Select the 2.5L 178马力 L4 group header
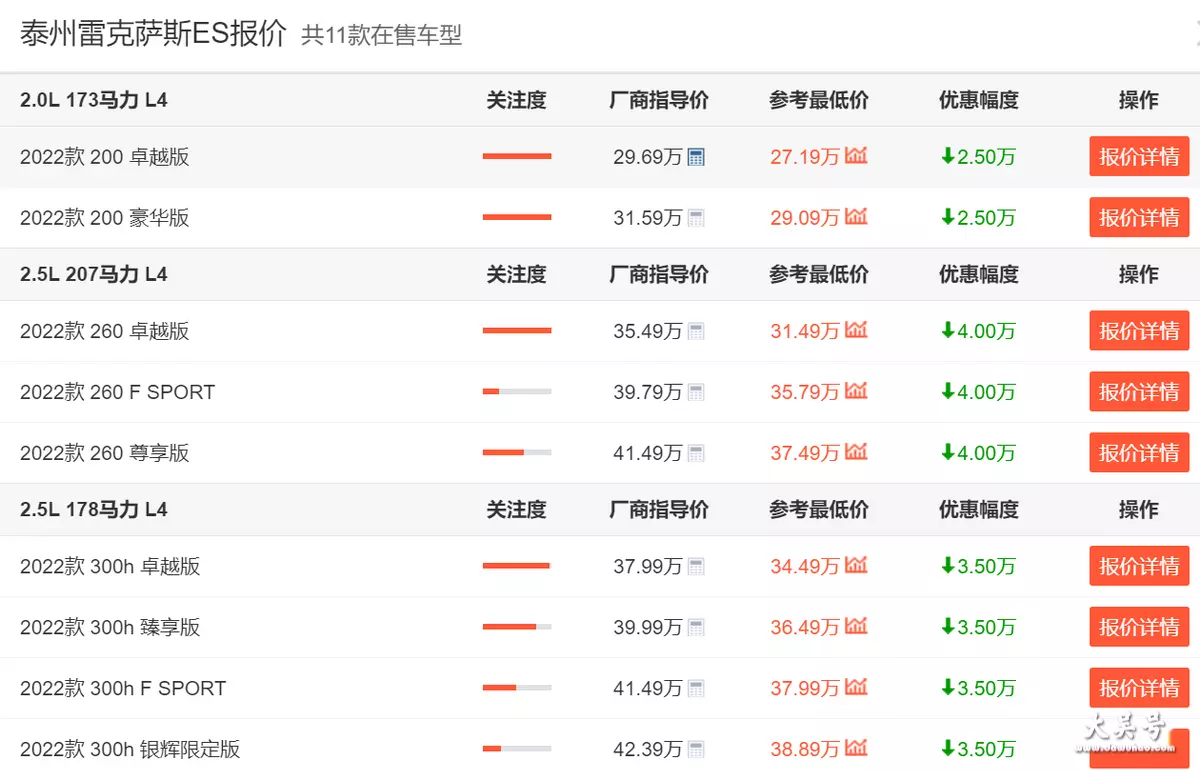 (94, 509)
